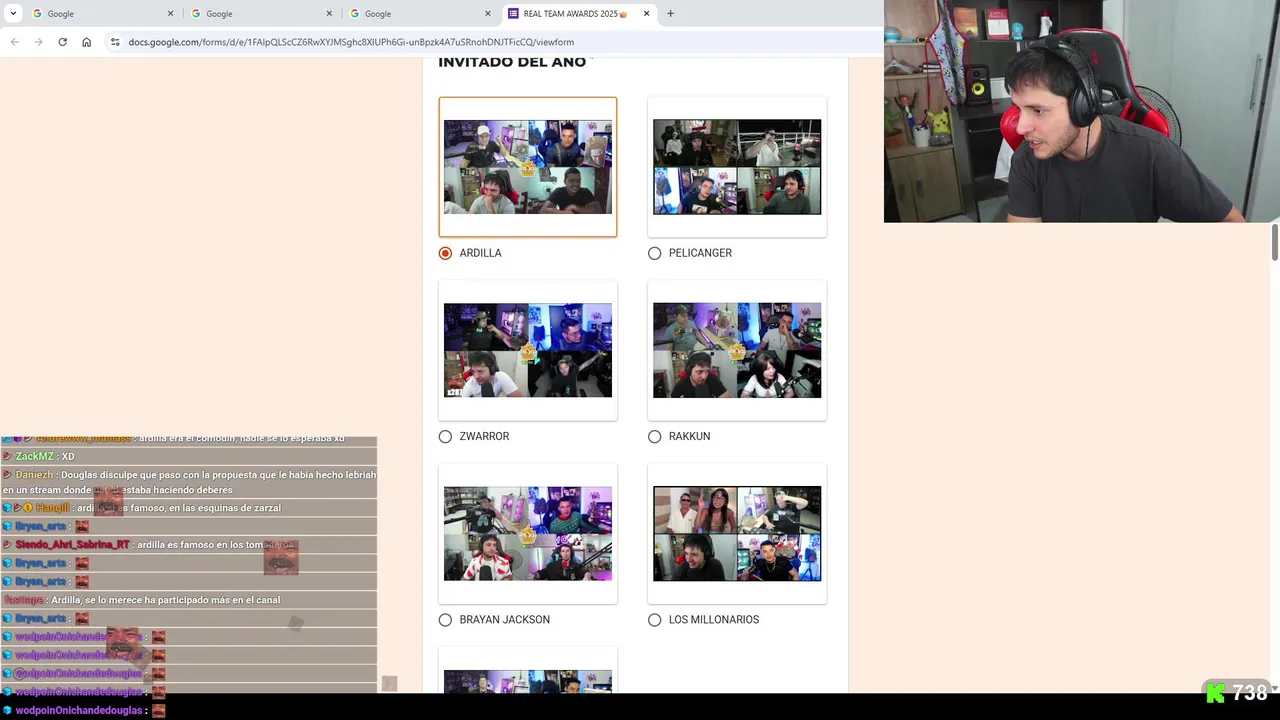Choose the RAKKUN radio option

(654, 436)
